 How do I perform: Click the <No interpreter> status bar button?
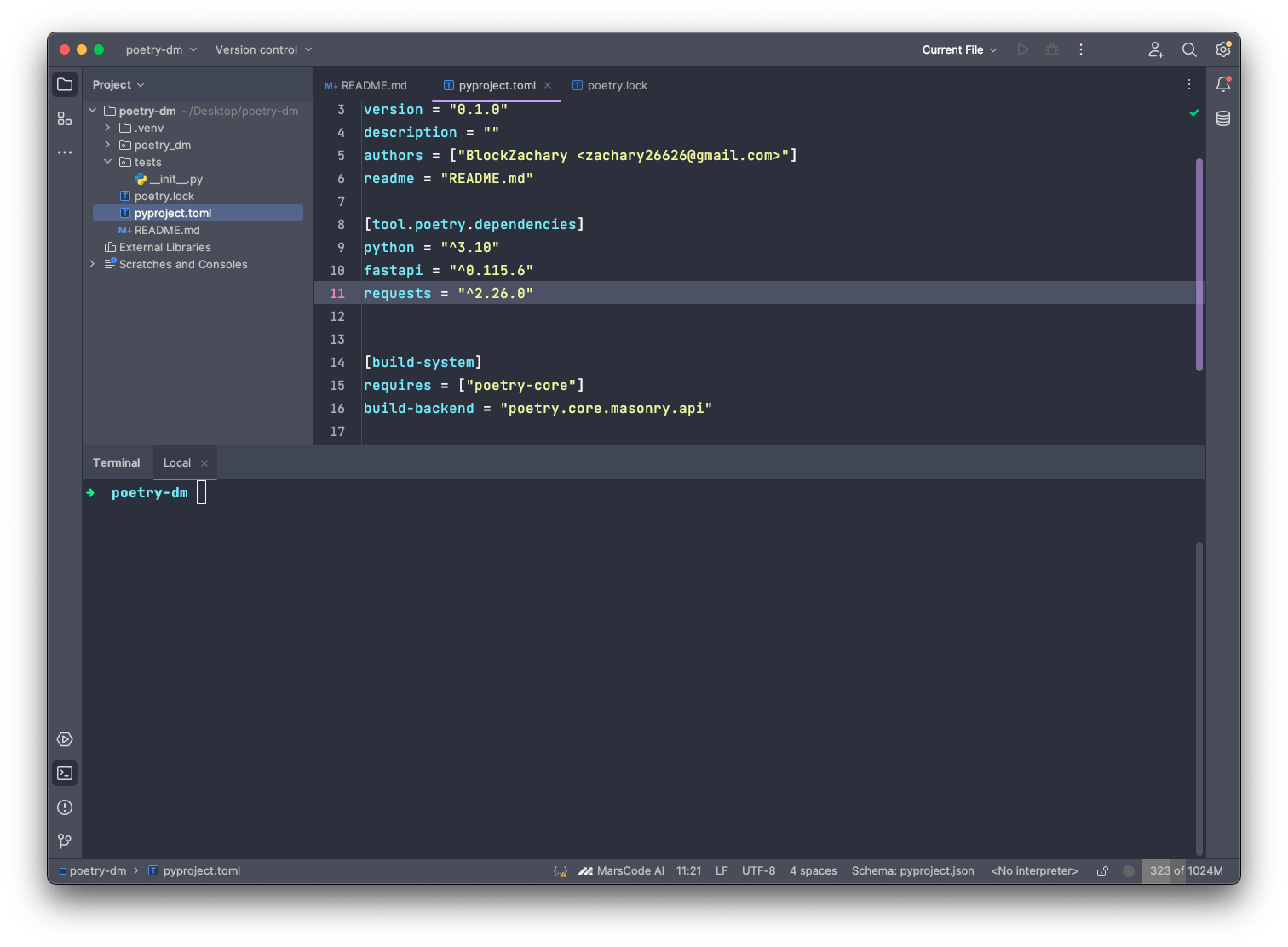[x=1034, y=871]
